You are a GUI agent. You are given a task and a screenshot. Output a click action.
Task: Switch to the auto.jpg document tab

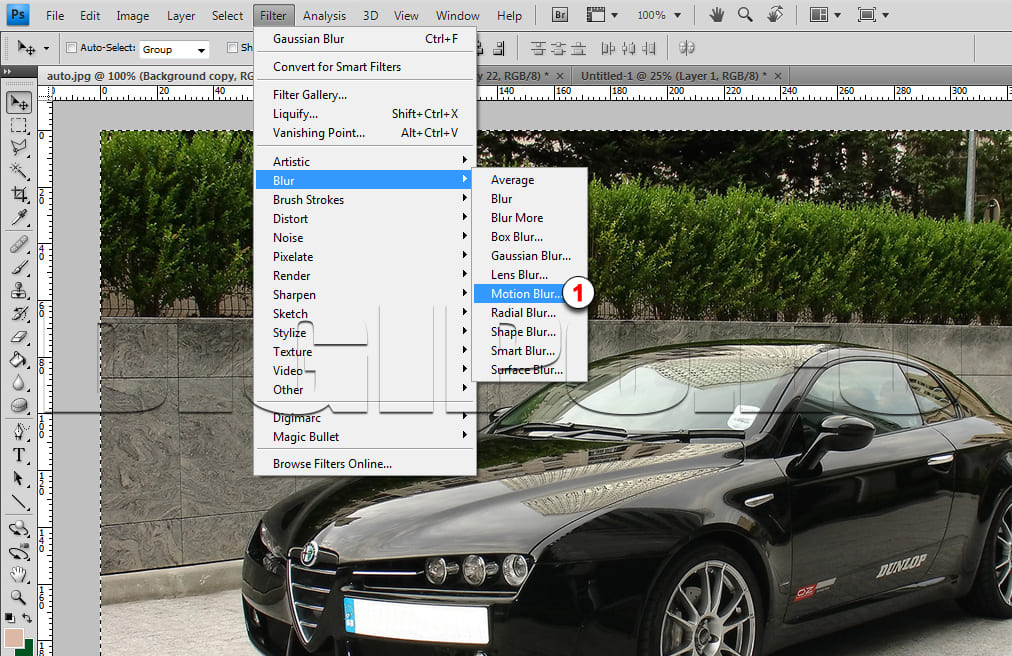(x=150, y=76)
